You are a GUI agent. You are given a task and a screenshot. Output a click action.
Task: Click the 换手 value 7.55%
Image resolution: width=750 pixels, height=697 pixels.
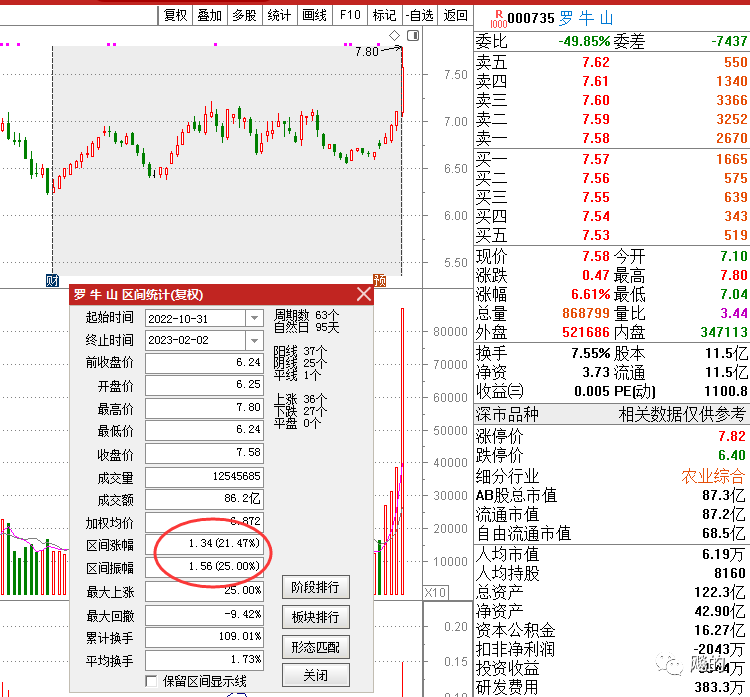click(x=591, y=354)
